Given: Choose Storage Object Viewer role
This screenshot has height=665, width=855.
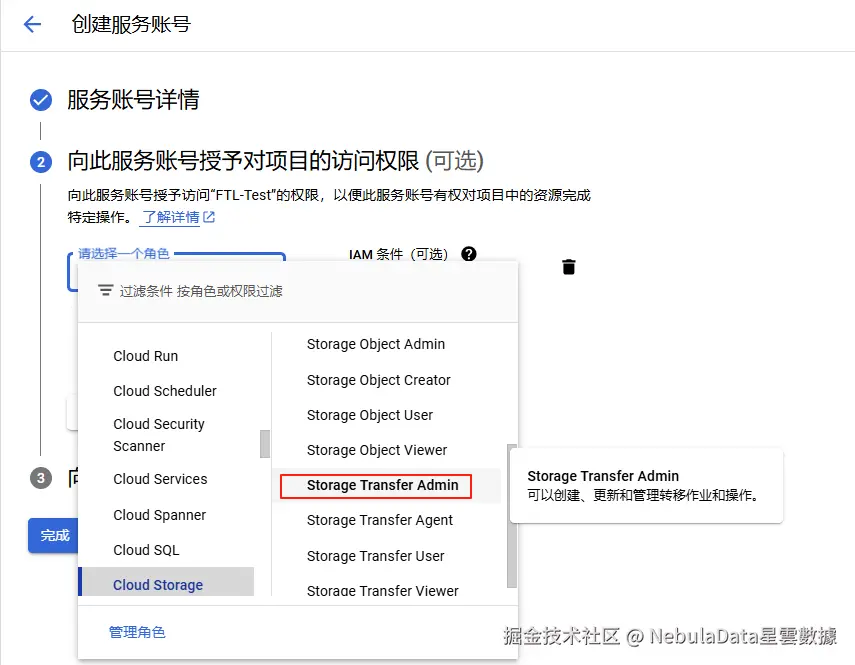Looking at the screenshot, I should coord(377,450).
